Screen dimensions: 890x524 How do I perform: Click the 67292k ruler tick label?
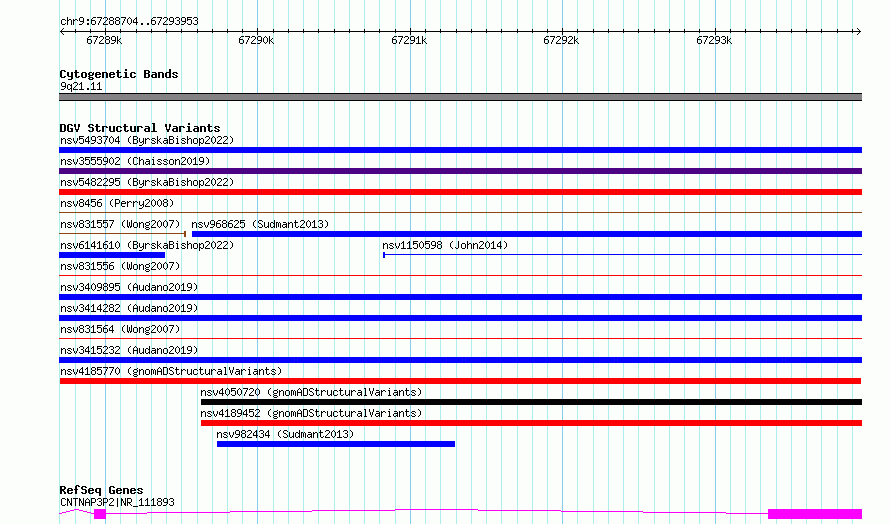click(x=561, y=40)
